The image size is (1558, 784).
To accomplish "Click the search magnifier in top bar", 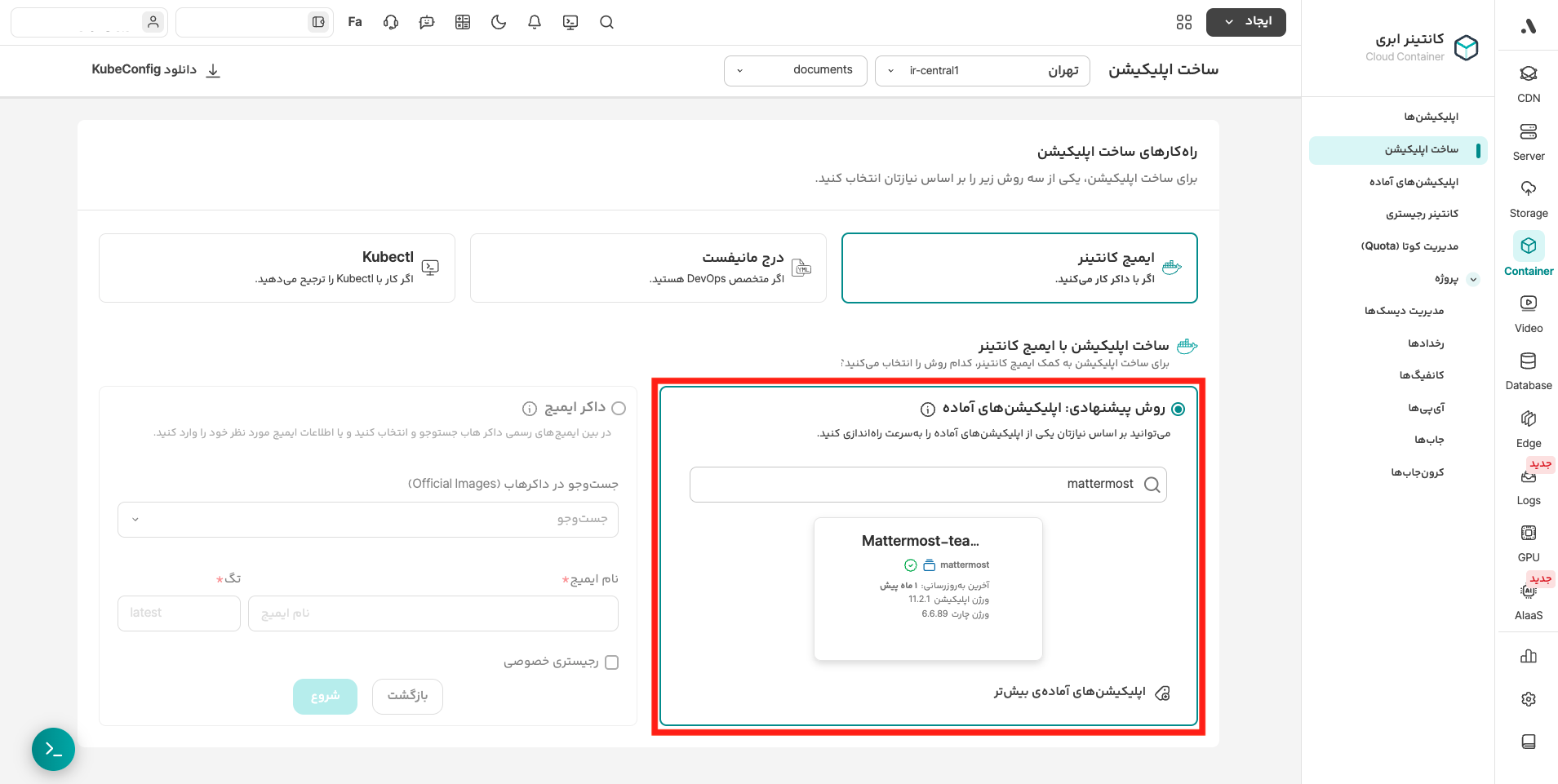I will (606, 22).
